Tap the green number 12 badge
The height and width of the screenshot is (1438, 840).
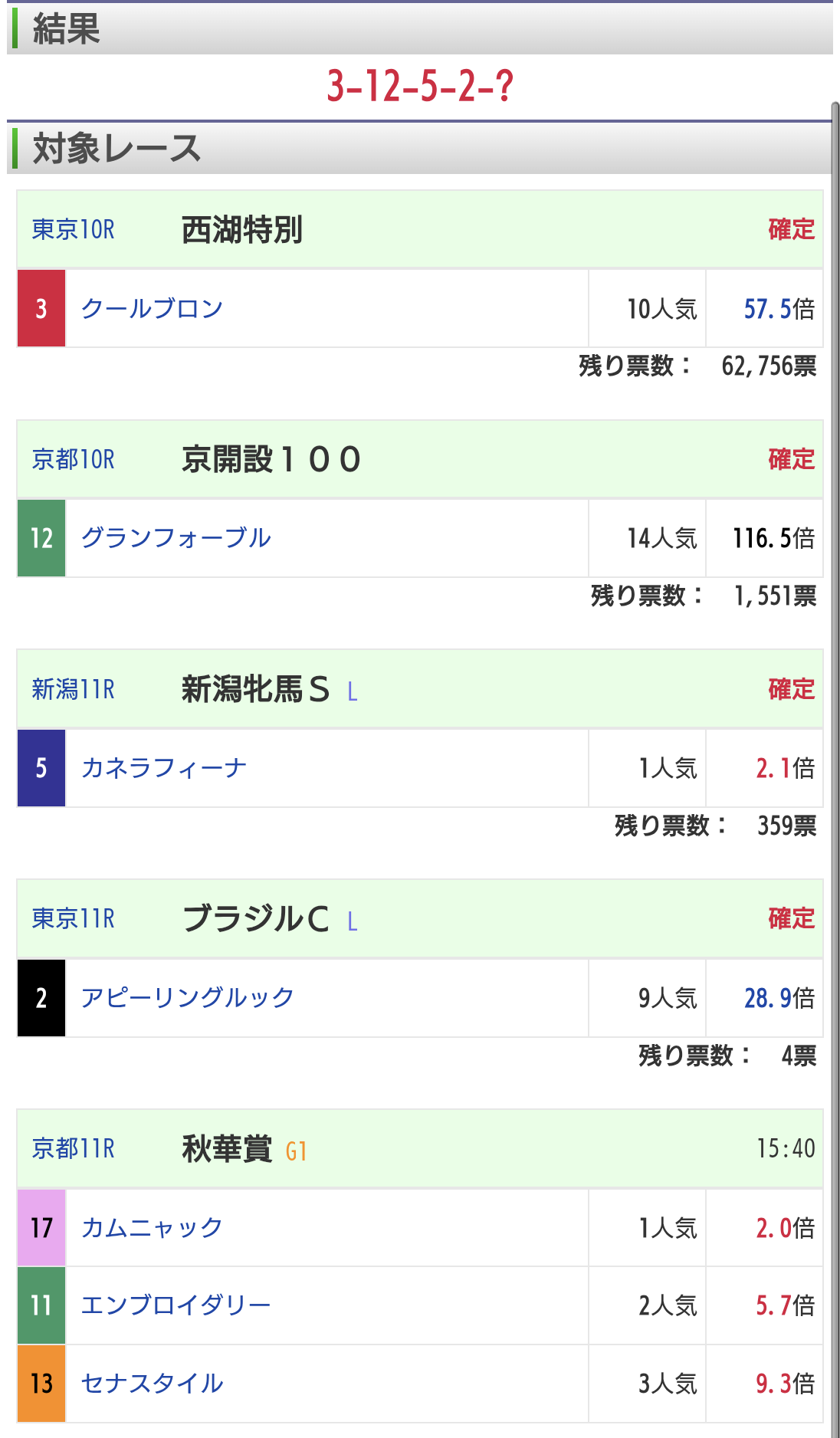point(41,538)
